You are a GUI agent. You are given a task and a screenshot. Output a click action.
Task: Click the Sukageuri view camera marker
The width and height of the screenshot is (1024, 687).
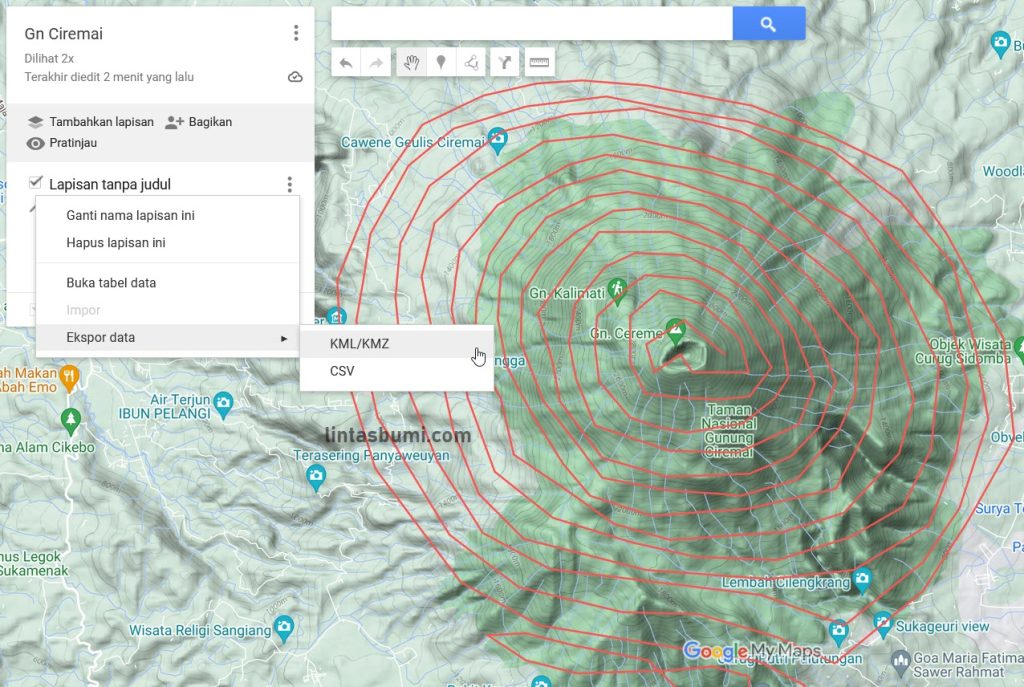[x=882, y=624]
